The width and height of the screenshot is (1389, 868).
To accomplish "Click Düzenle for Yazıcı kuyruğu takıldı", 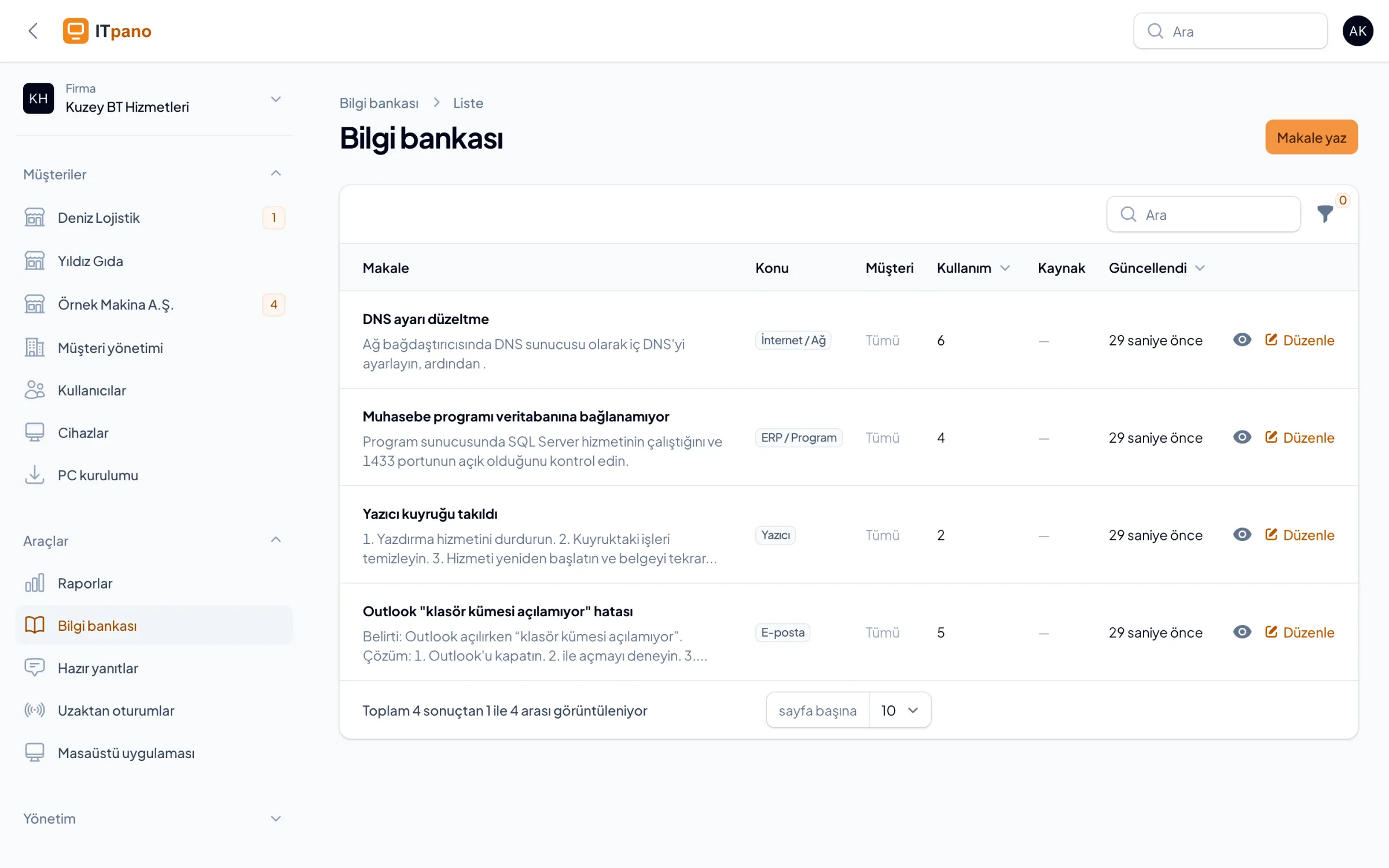I will [x=1300, y=535].
